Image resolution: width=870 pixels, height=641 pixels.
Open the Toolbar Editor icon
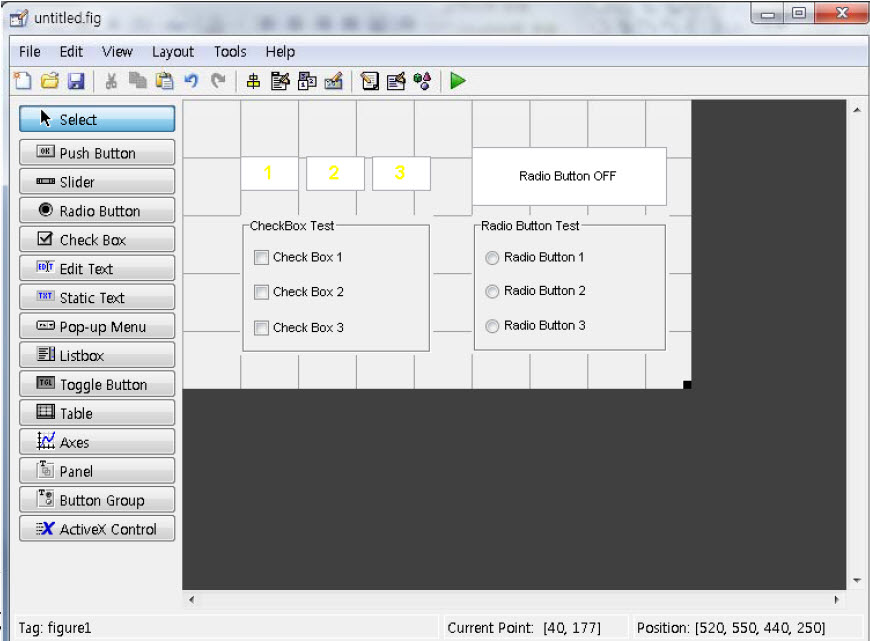click(333, 81)
